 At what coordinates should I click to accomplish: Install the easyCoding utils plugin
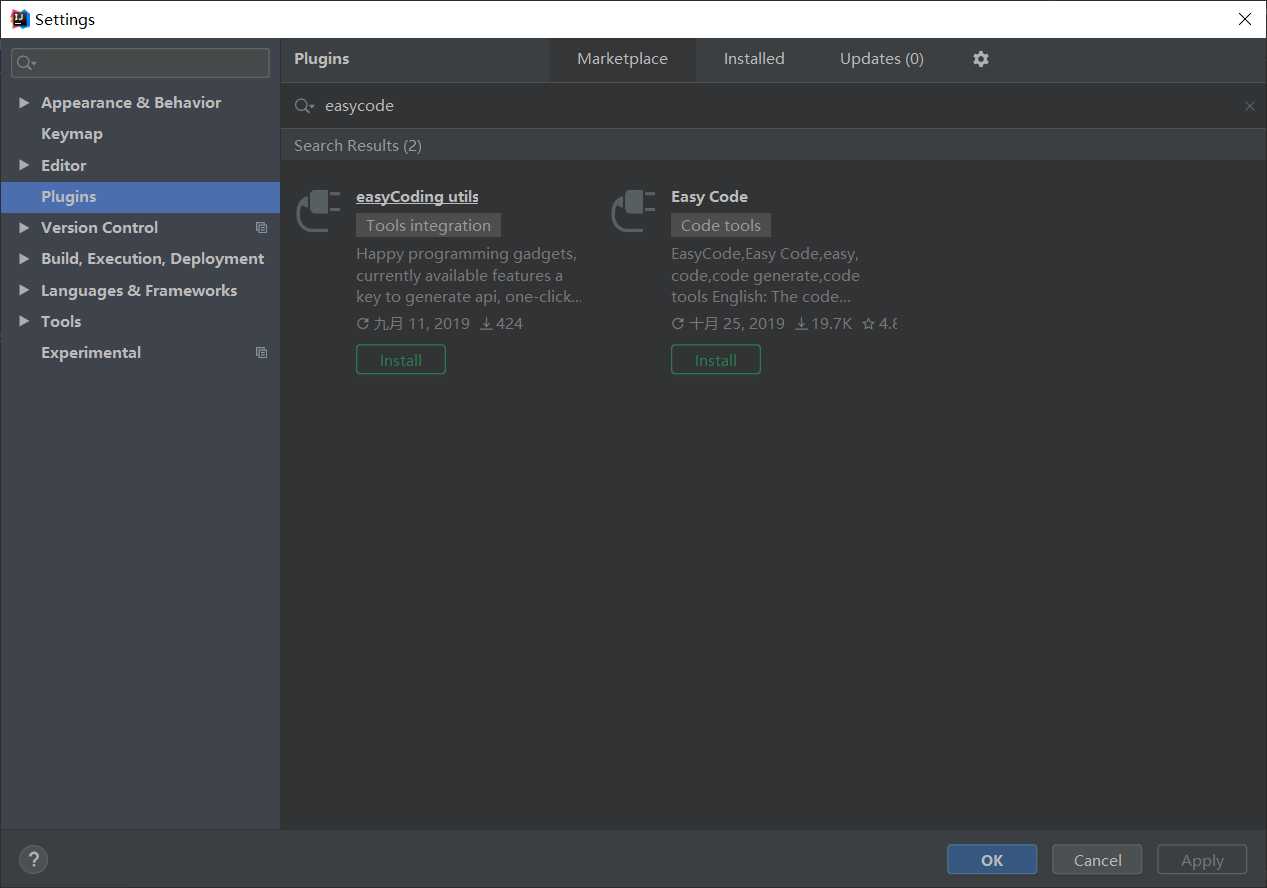point(401,360)
